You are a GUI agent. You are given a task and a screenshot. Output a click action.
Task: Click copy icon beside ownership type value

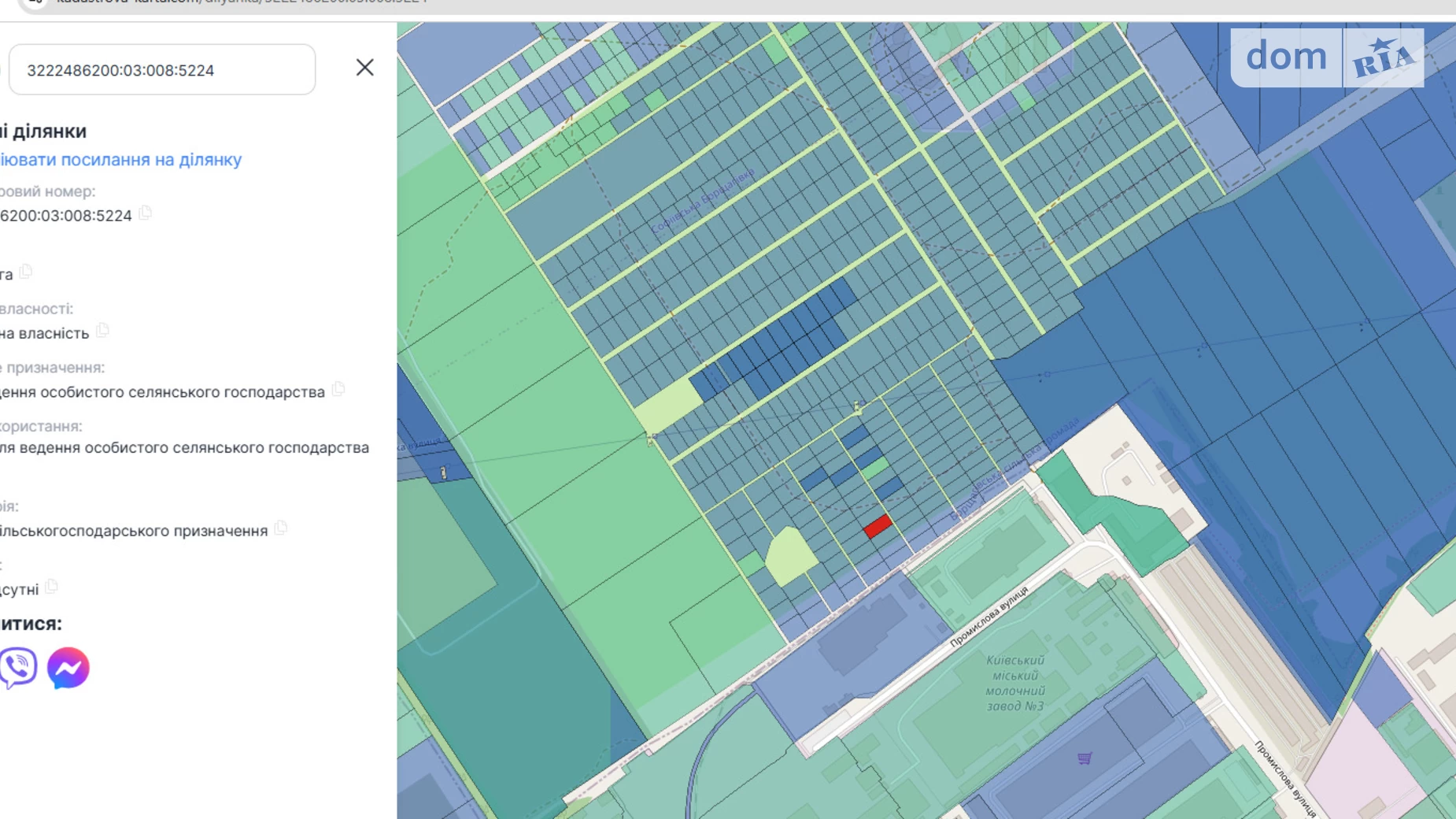tap(102, 331)
